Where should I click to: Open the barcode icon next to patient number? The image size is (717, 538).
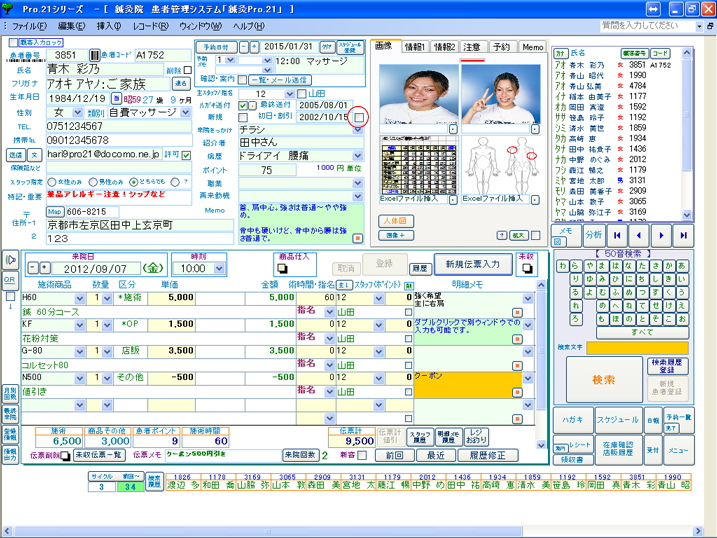coord(94,55)
